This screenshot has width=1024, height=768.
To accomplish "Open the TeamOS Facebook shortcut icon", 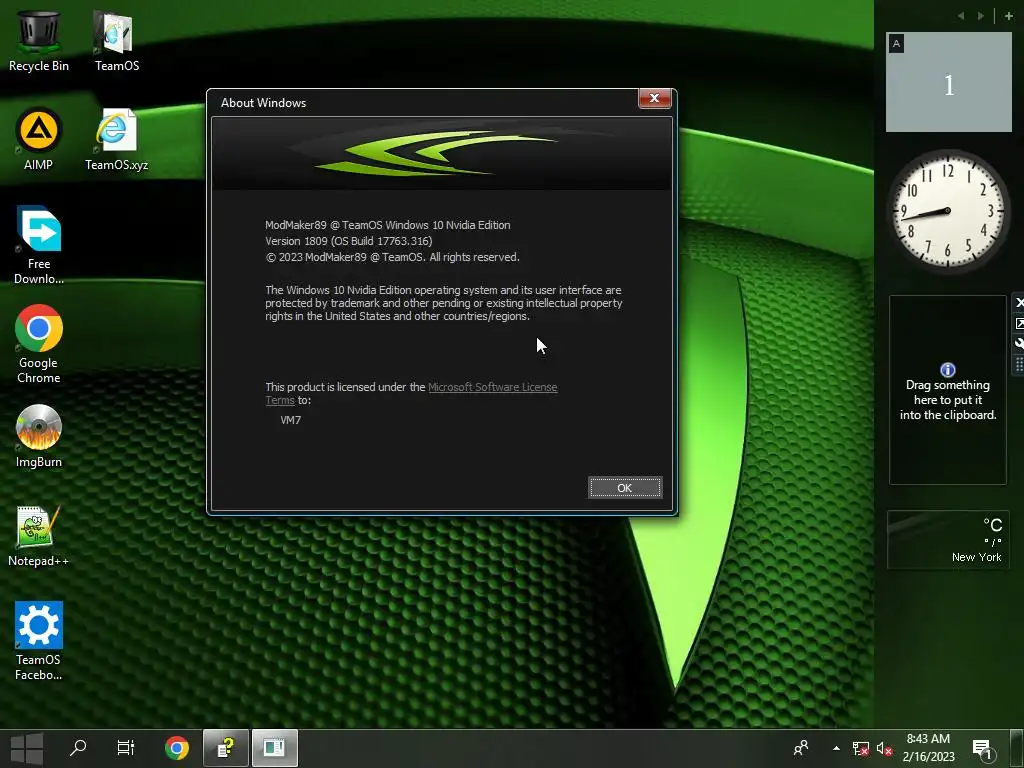I will (39, 641).
